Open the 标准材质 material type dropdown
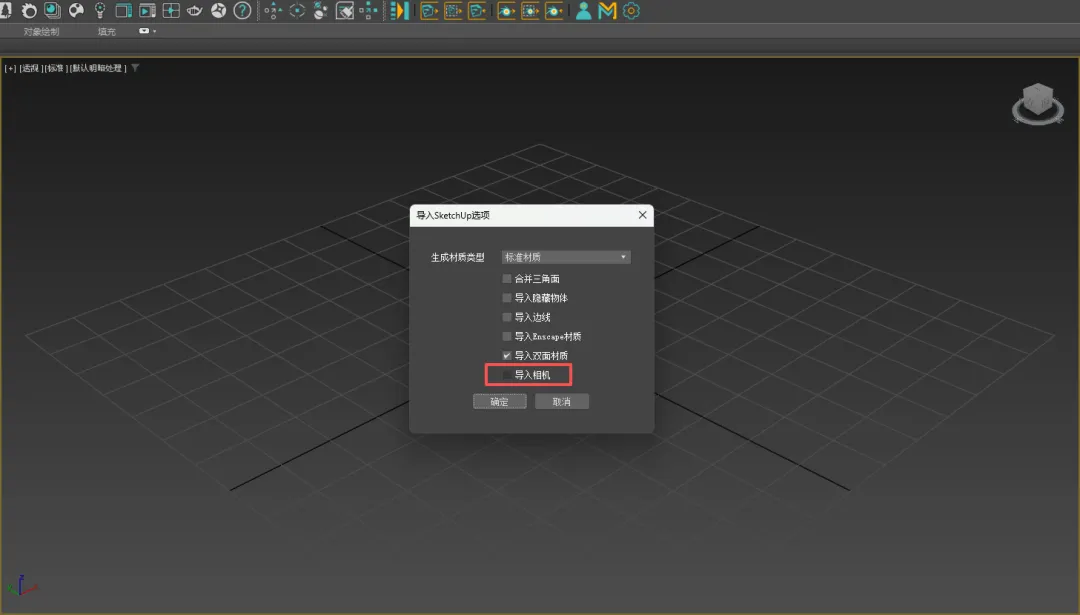The width and height of the screenshot is (1080, 615). [x=565, y=257]
